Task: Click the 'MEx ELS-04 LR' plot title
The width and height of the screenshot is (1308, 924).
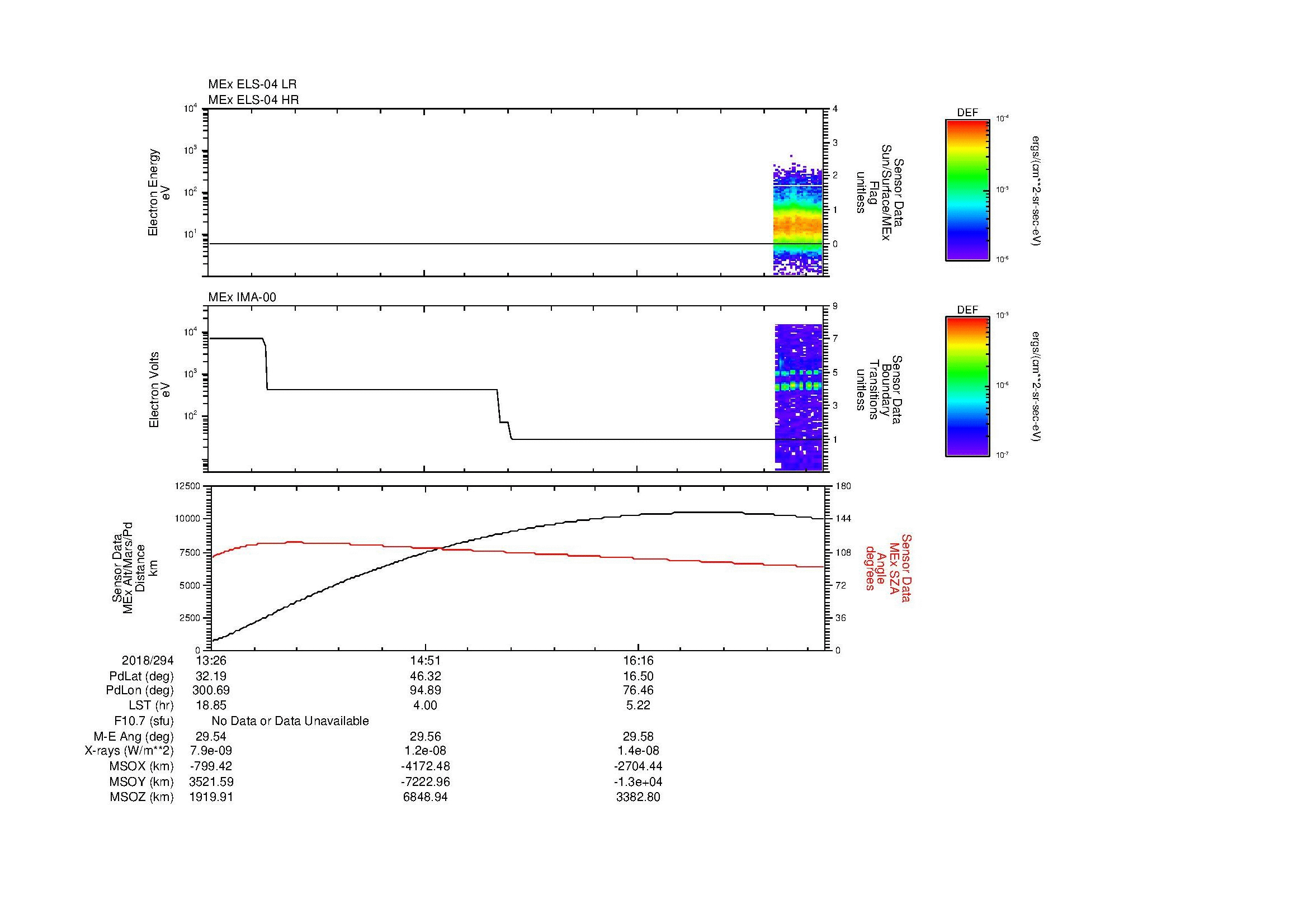Action: point(252,84)
